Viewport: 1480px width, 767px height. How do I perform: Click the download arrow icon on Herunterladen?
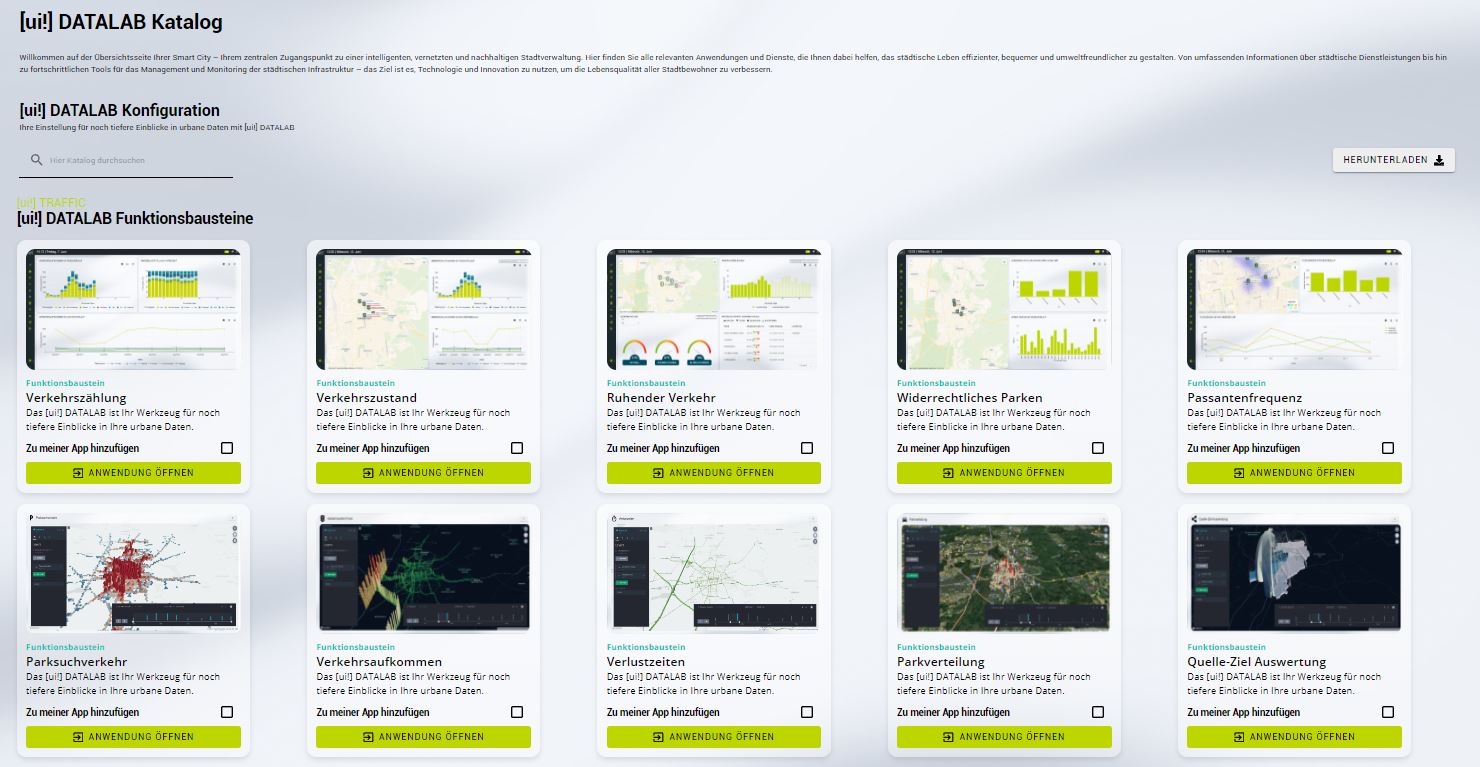point(1439,160)
